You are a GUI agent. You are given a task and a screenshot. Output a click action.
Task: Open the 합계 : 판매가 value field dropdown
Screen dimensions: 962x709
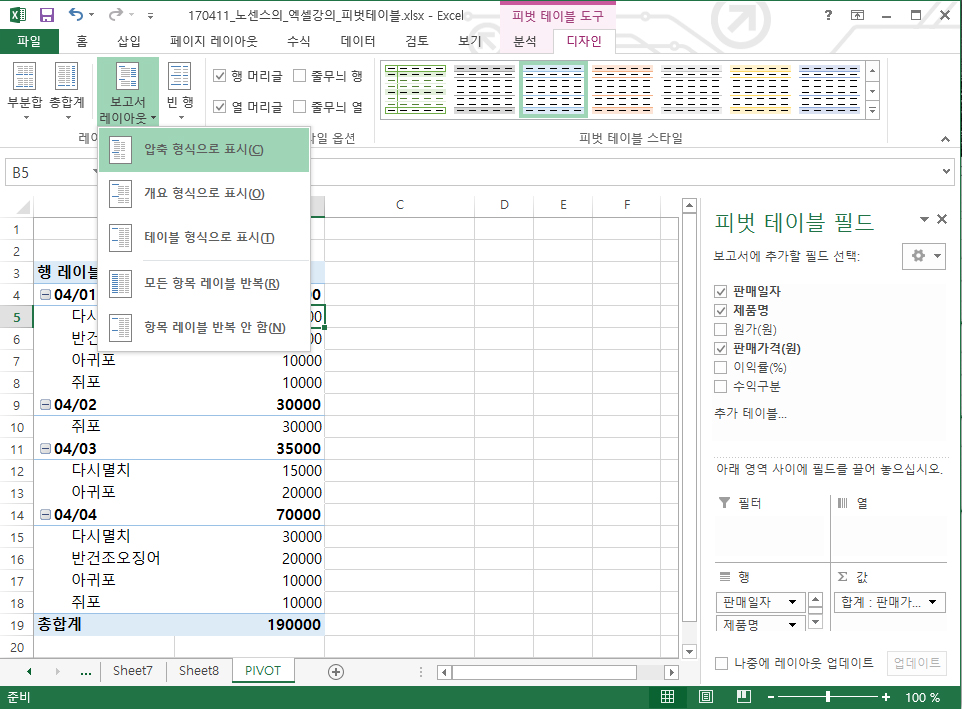[x=933, y=602]
